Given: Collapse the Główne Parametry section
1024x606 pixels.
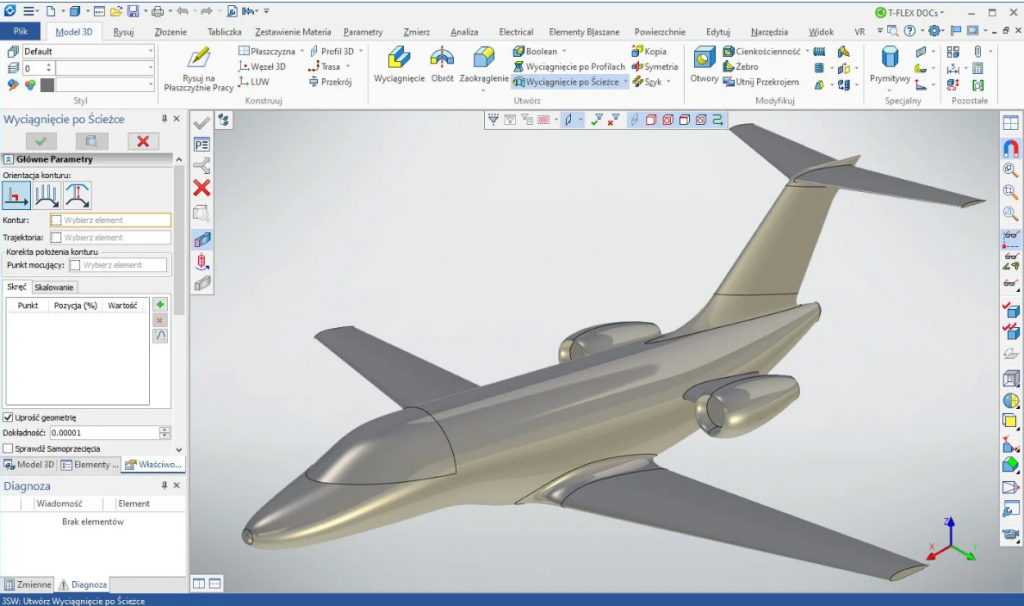Looking at the screenshot, I should pos(8,159).
